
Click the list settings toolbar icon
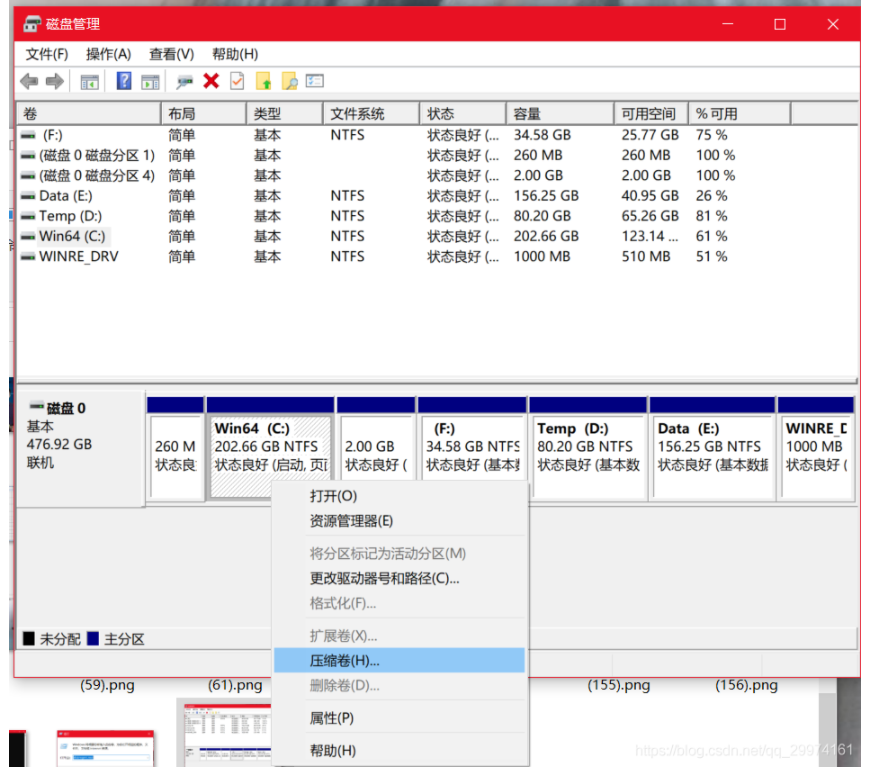point(315,81)
